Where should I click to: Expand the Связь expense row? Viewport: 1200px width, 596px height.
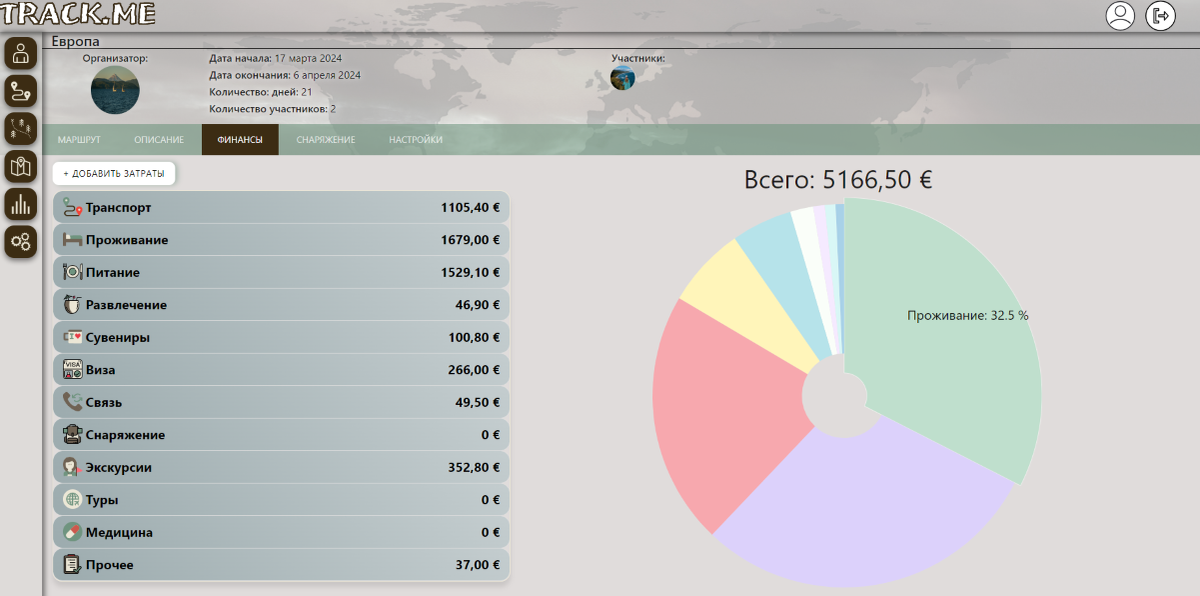click(x=281, y=402)
